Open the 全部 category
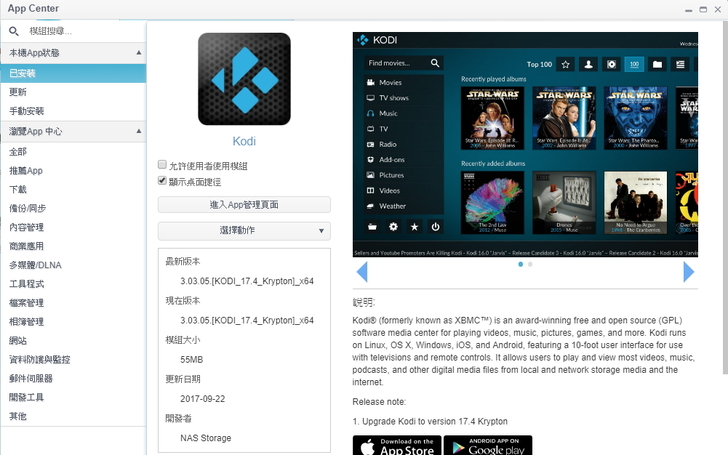728x455 pixels. (x=73, y=152)
